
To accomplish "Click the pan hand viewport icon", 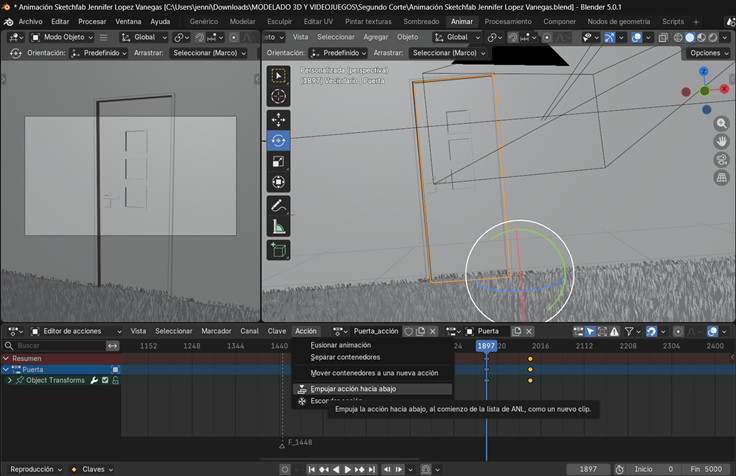I will coord(721,141).
